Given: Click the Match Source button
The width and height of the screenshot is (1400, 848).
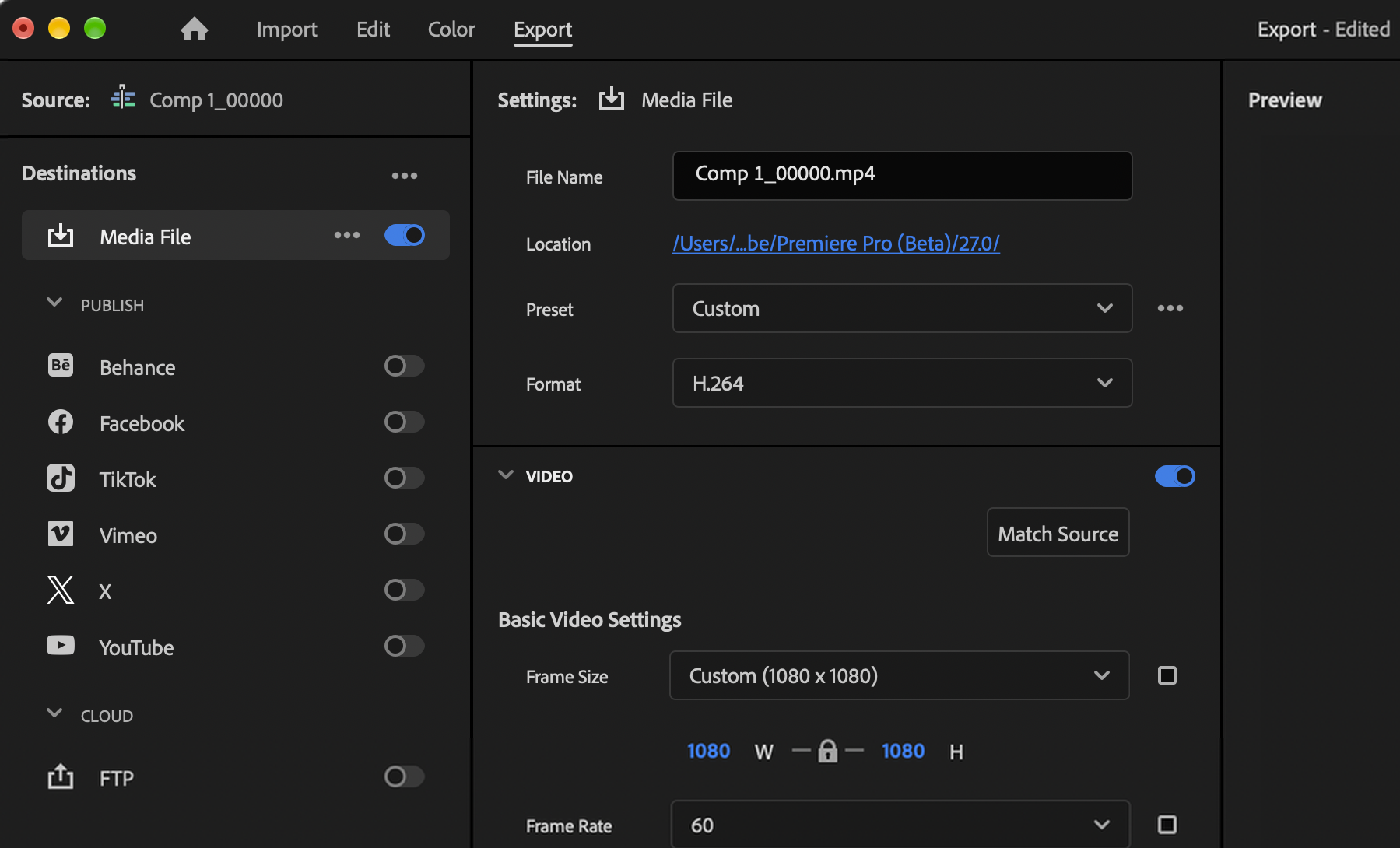Looking at the screenshot, I should point(1058,533).
